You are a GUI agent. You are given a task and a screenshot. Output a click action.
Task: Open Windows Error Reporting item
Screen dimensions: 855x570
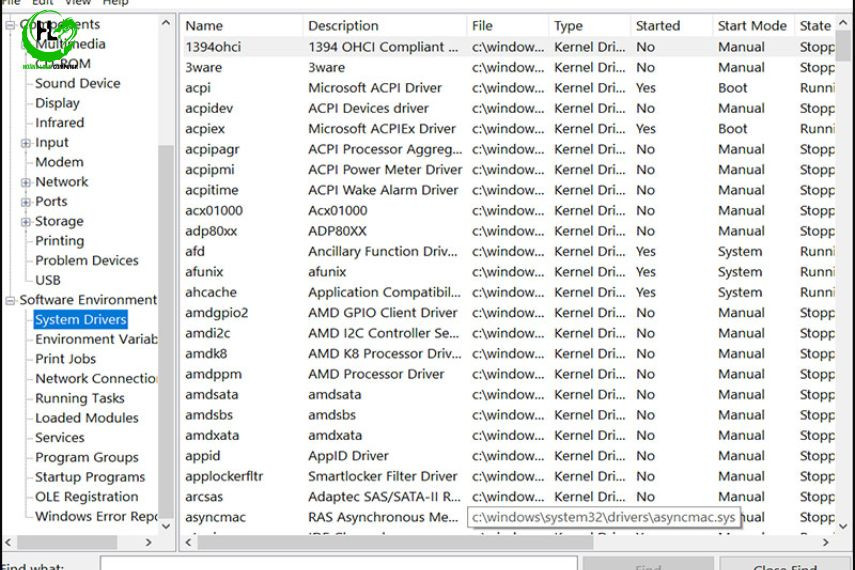(96, 516)
